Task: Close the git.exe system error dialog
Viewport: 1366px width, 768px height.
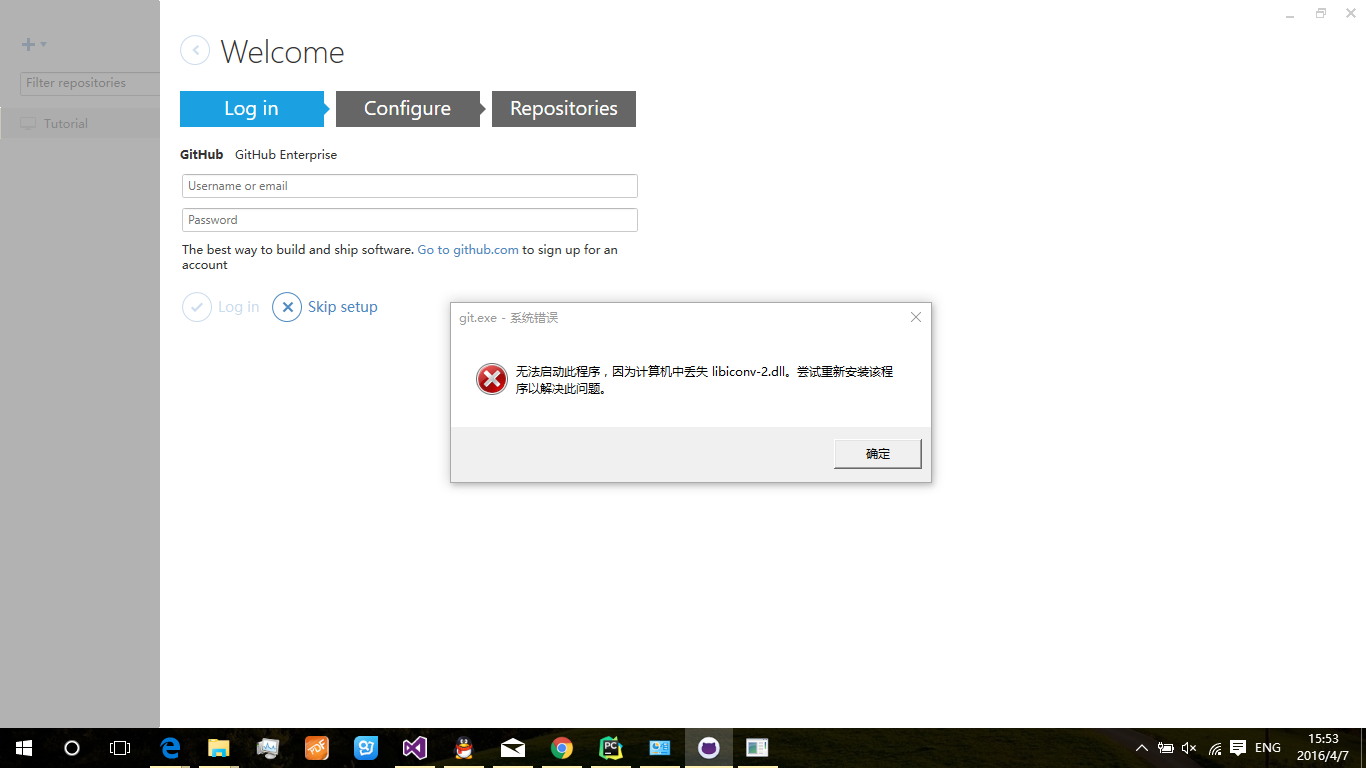Action: coord(915,317)
